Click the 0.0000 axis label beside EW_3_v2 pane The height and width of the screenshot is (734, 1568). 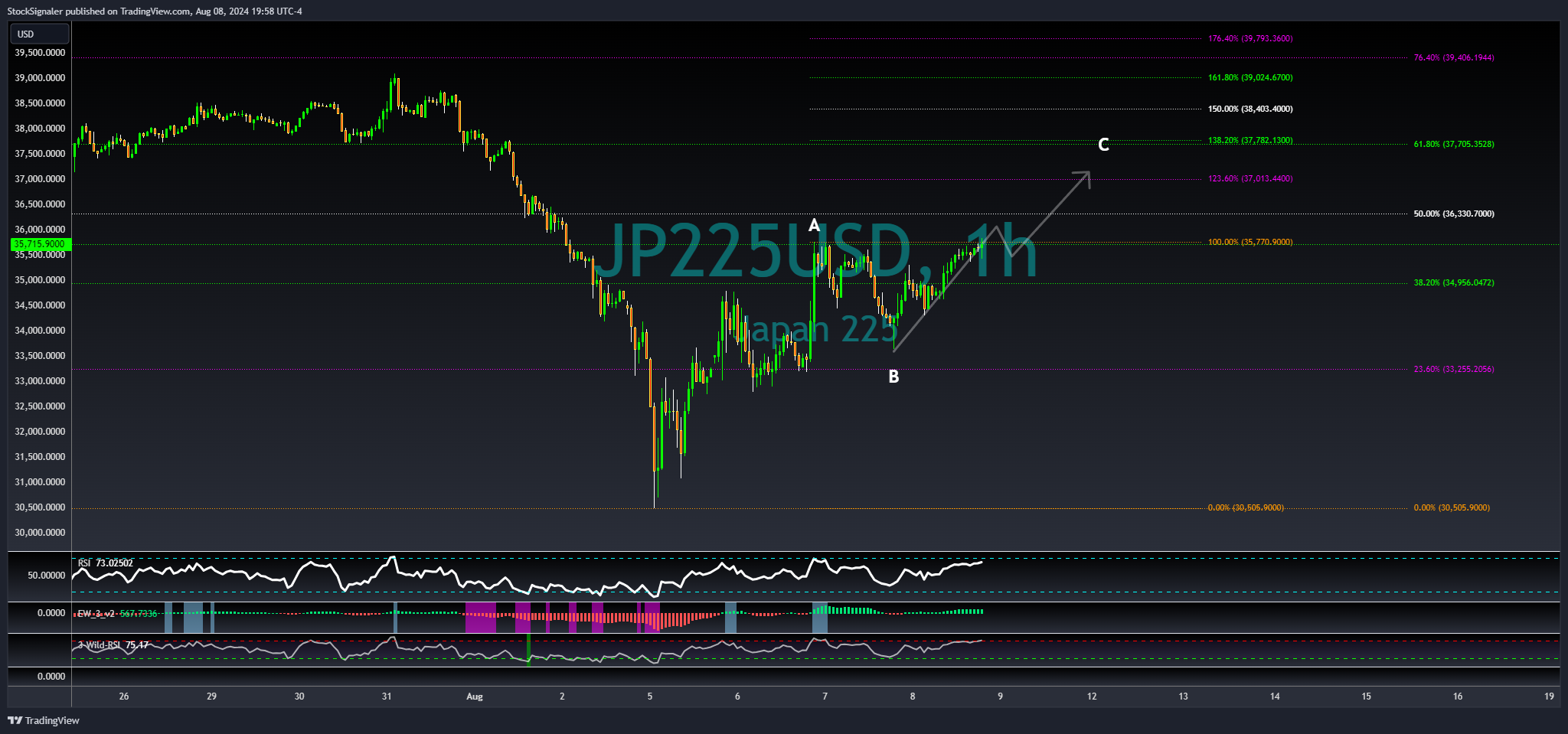coord(51,613)
